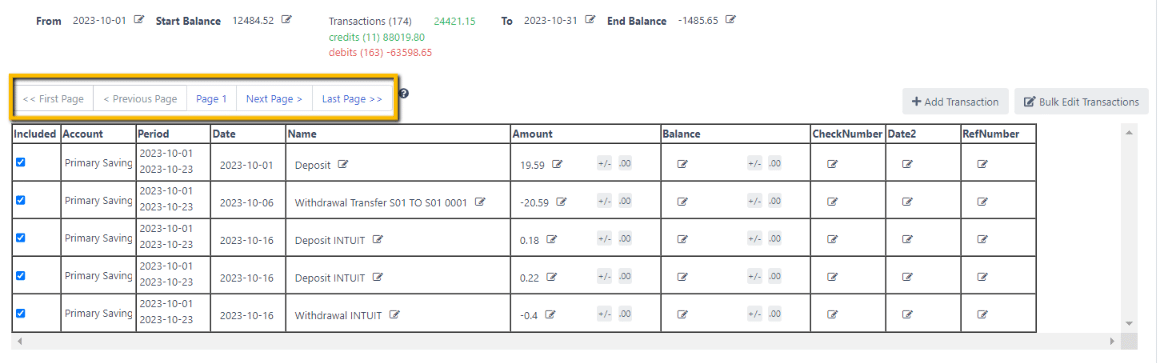Viewport: 1166px width, 363px height.
Task: Edit the End Balance -1485.65
Action: 730,20
